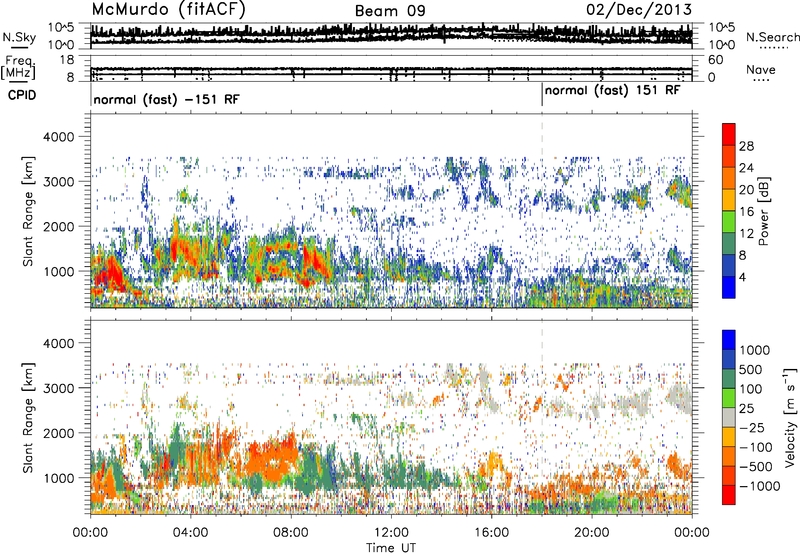The width and height of the screenshot is (800, 554).
Task: Click 'Slant Range [km]' label of velocity panel
Action: pyautogui.click(x=28, y=418)
